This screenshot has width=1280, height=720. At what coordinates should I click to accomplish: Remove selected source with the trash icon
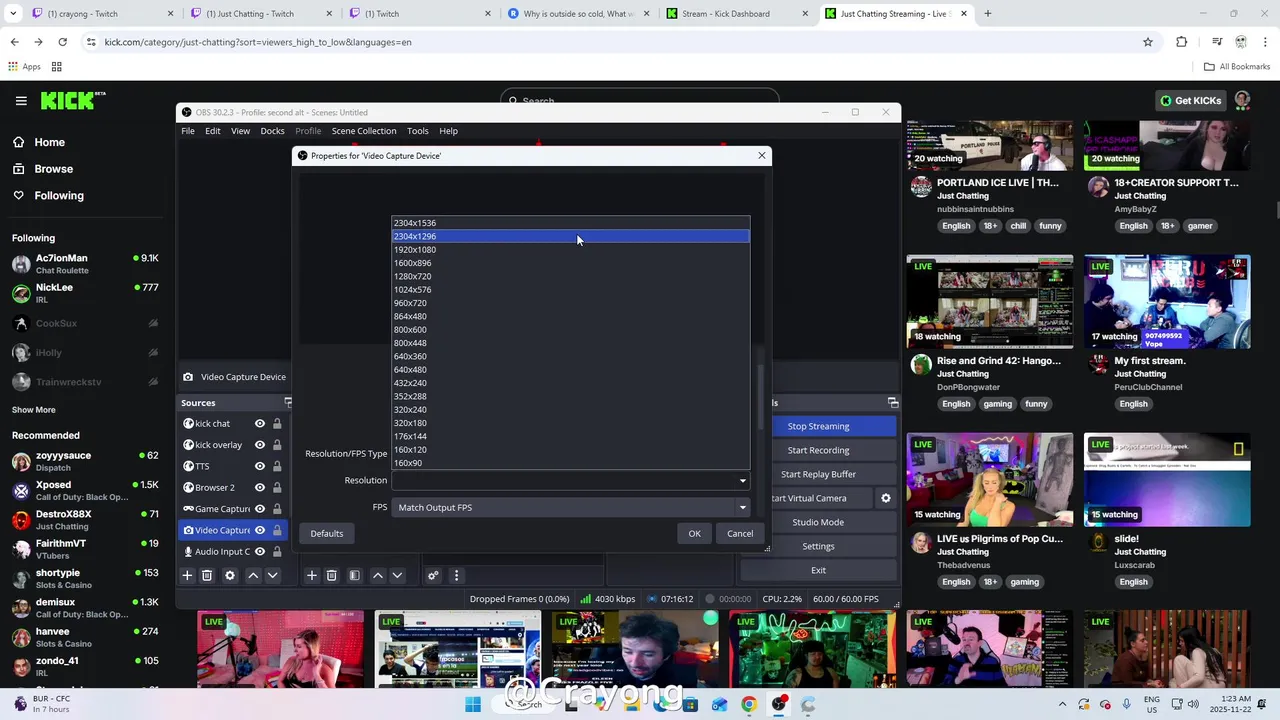point(207,575)
